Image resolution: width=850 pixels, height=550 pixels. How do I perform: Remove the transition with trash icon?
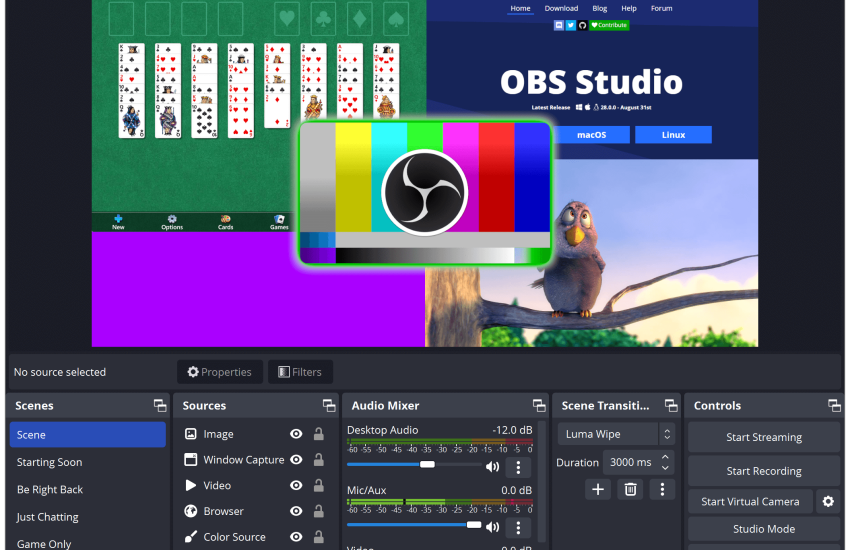click(x=630, y=489)
